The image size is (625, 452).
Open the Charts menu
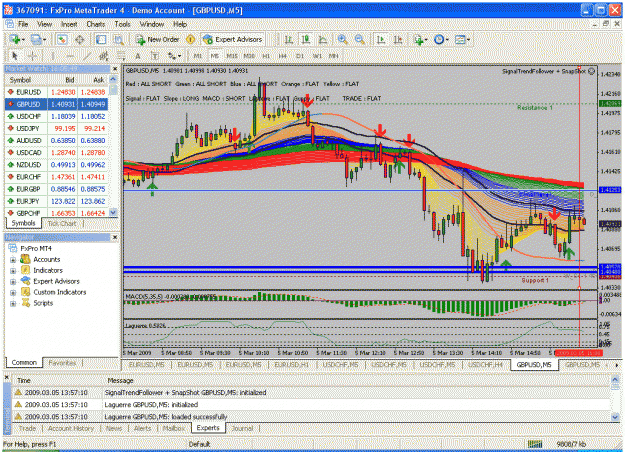point(96,24)
